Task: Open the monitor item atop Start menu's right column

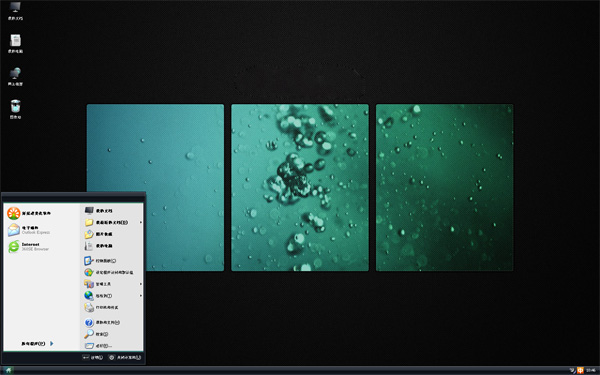Action: coord(98,210)
